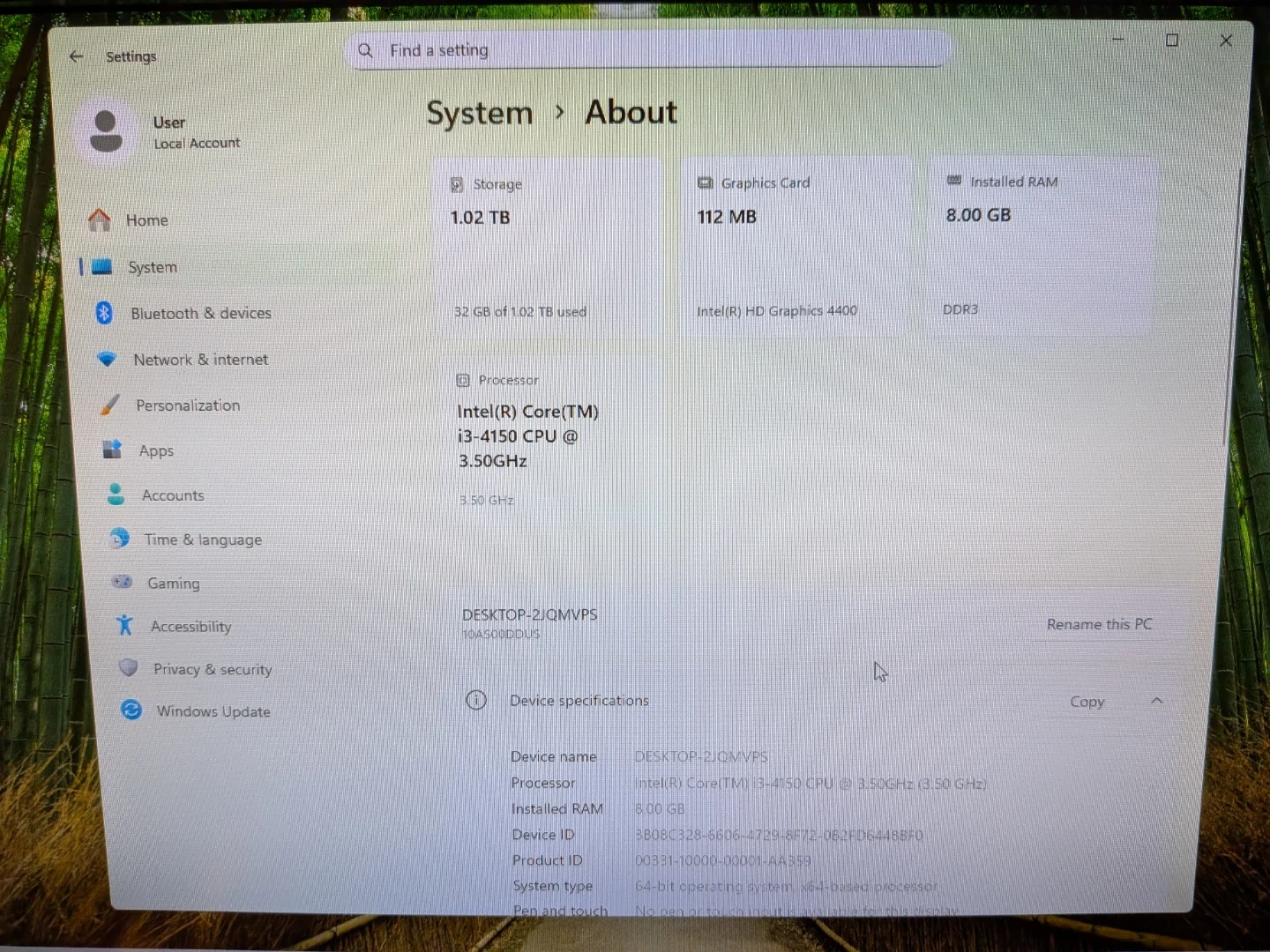Click the Gaming controller icon

click(122, 582)
